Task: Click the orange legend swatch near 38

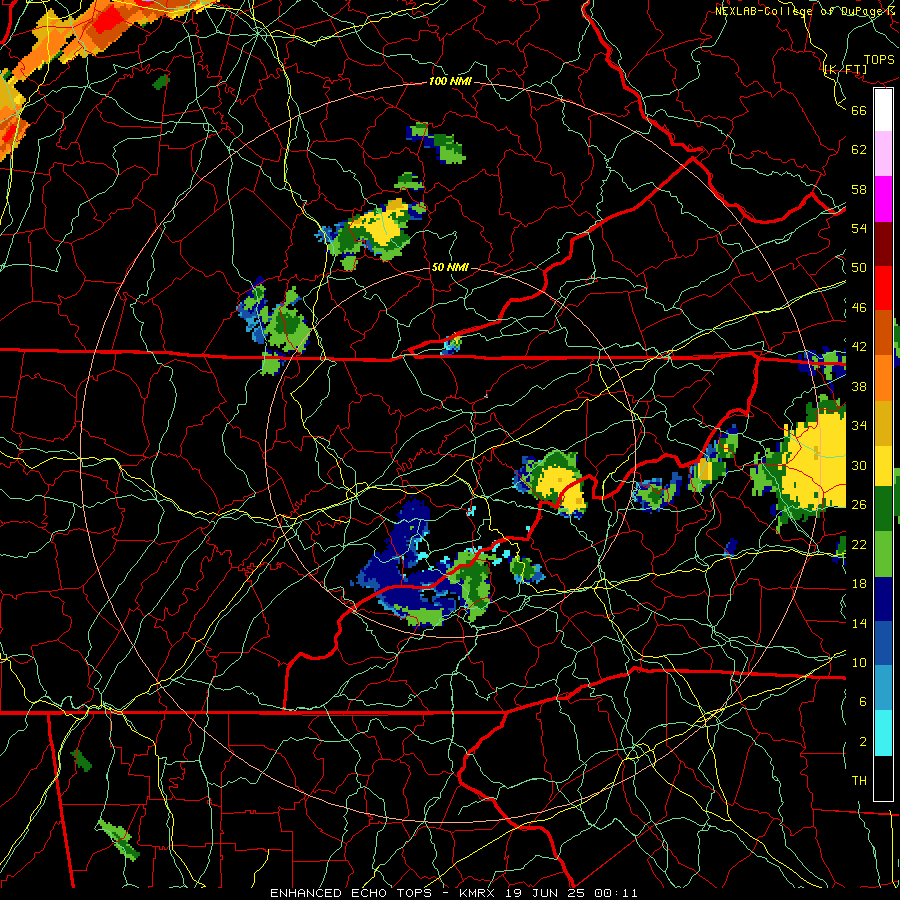Action: (883, 377)
